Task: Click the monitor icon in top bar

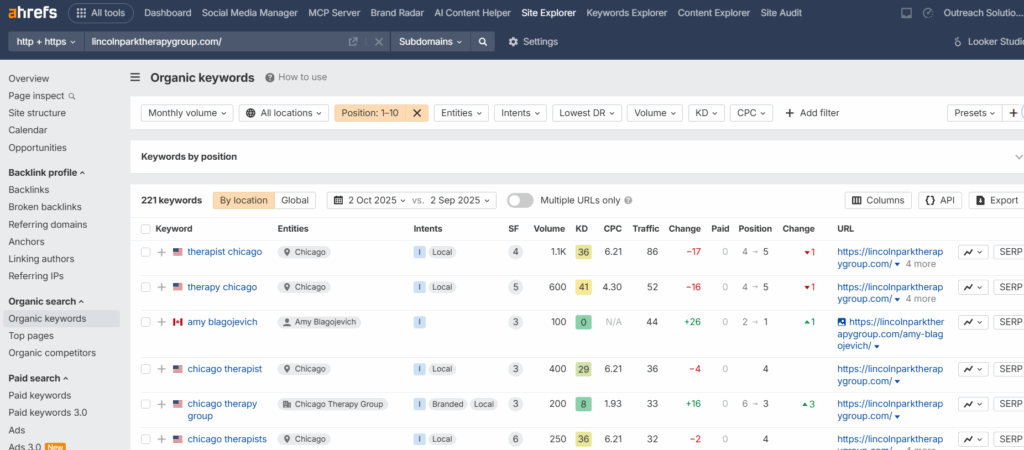Action: click(906, 12)
